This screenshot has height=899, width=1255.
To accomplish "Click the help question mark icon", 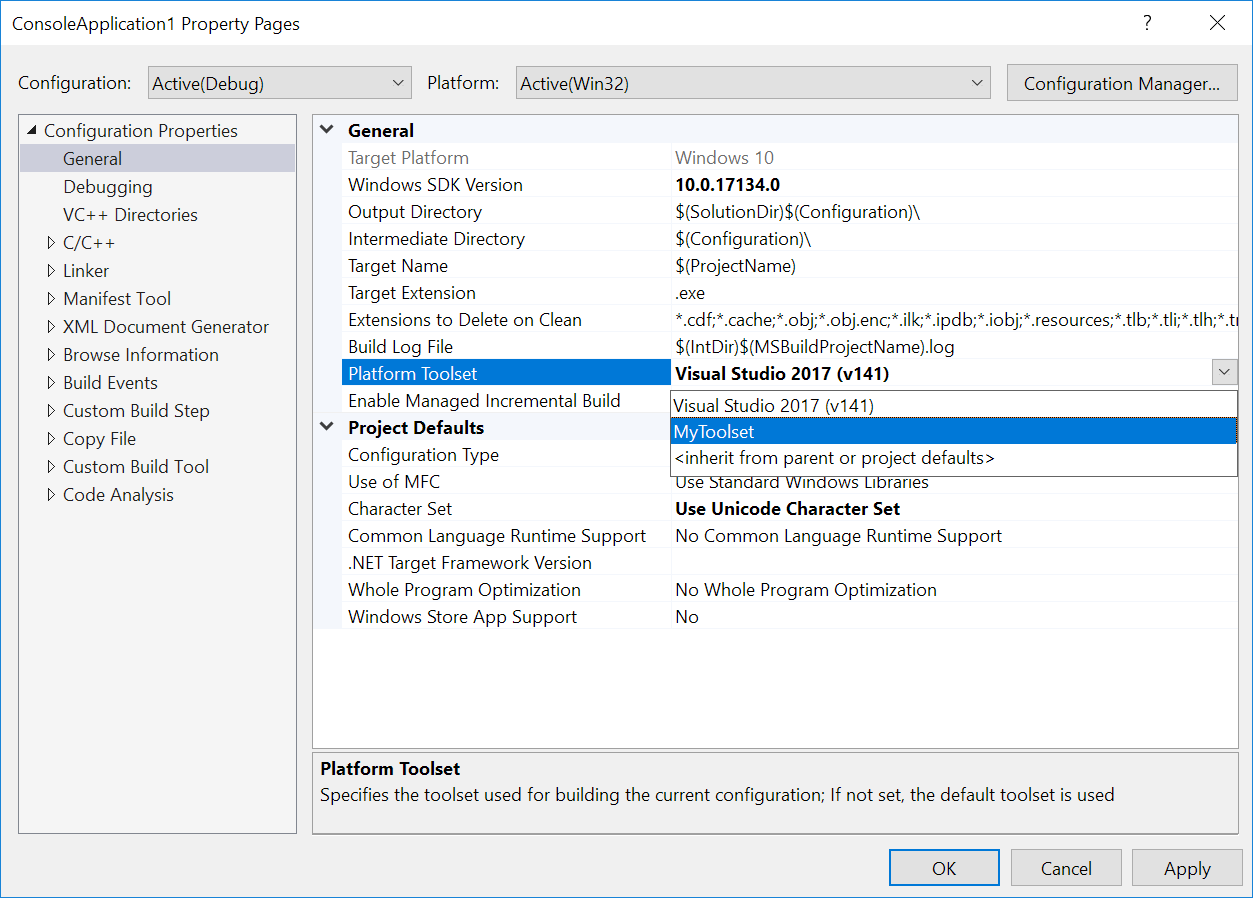I will point(1147,23).
